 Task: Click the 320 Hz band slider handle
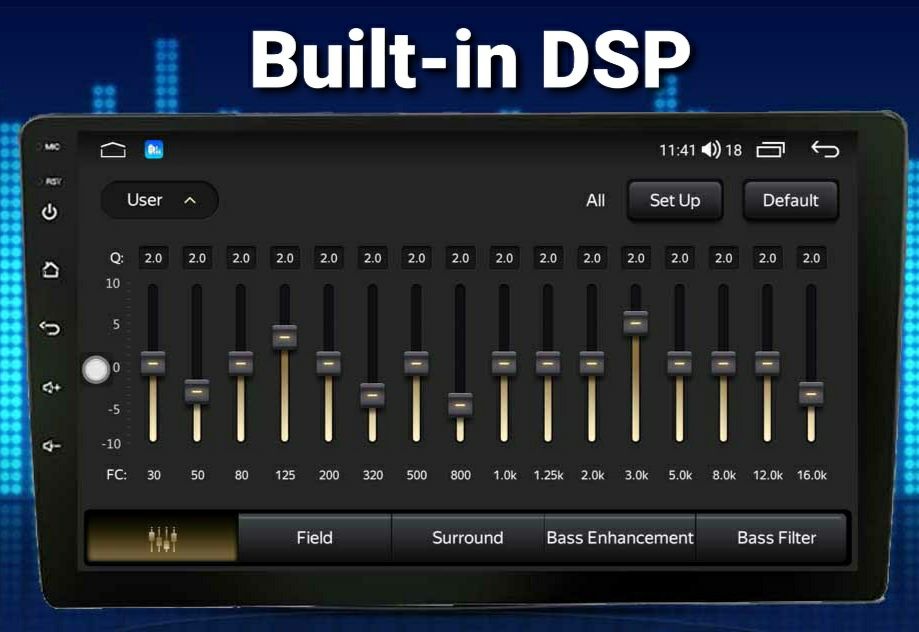pyautogui.click(x=372, y=395)
